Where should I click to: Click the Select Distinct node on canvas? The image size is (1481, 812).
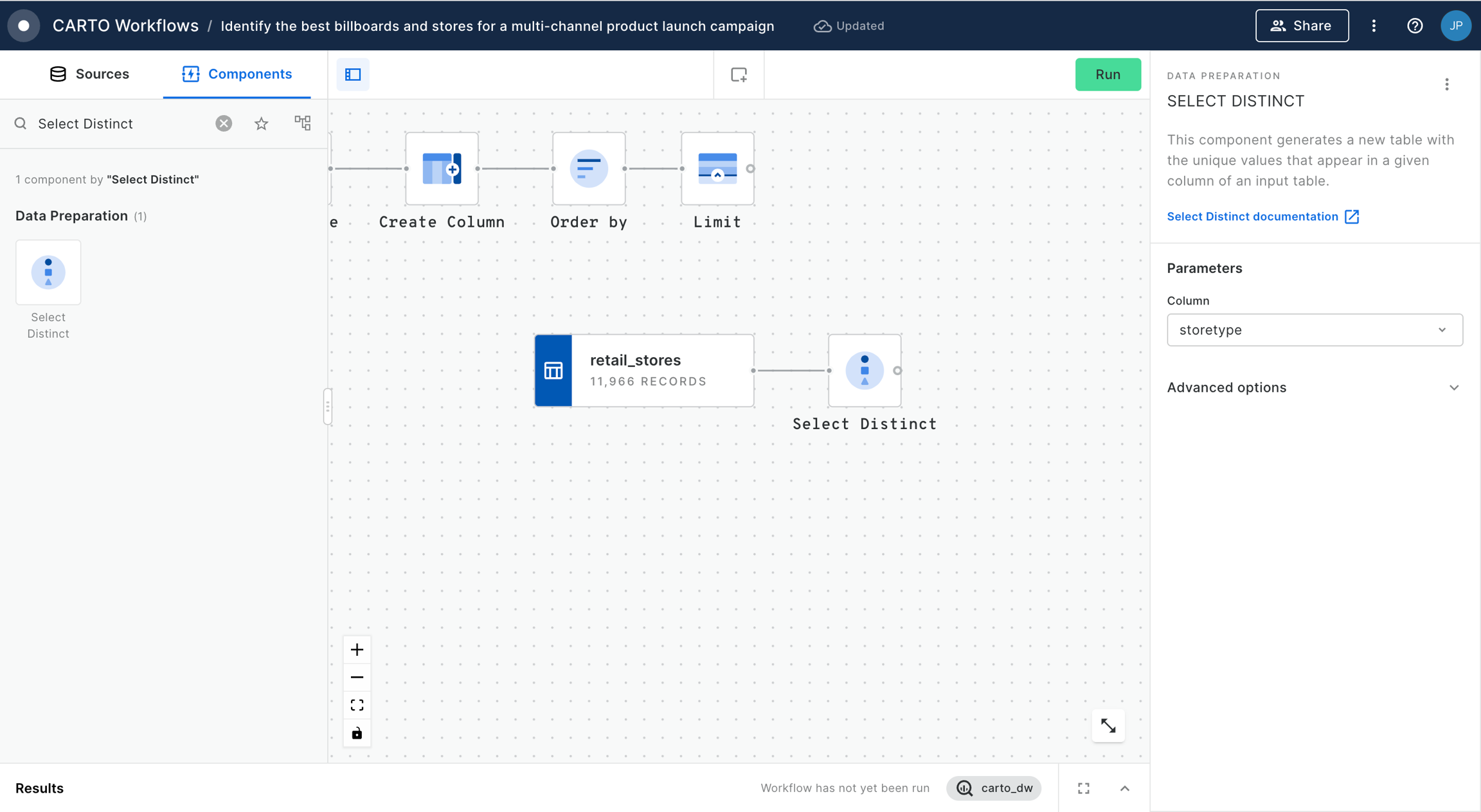864,371
